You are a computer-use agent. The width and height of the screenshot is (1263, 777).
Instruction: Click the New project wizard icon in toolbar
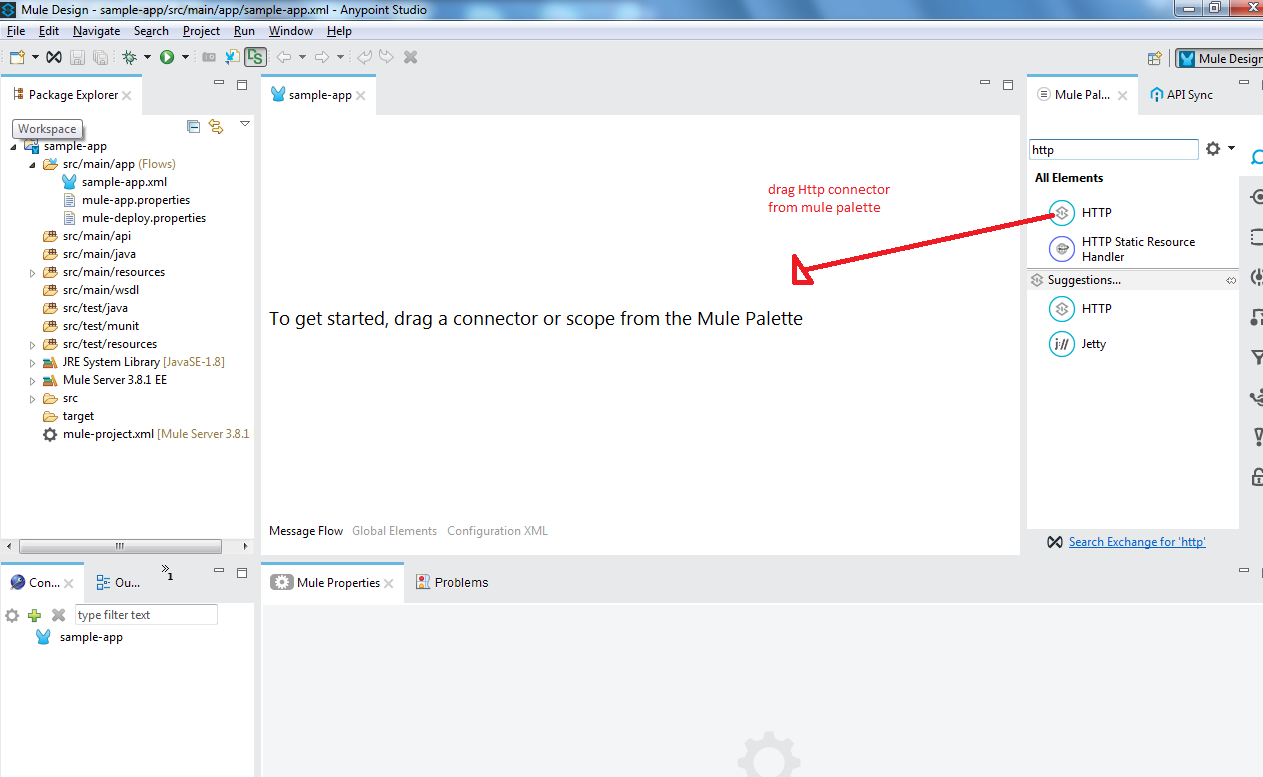coord(16,58)
